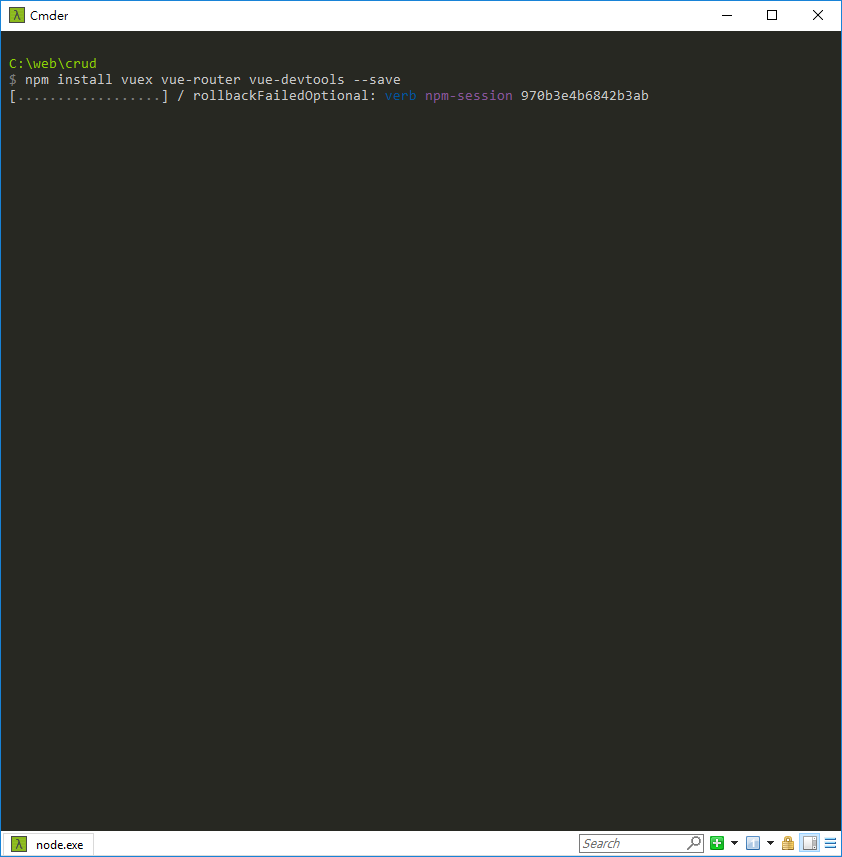Image resolution: width=842 pixels, height=857 pixels.
Task: Expand the console list dropdown arrow
Action: (770, 843)
